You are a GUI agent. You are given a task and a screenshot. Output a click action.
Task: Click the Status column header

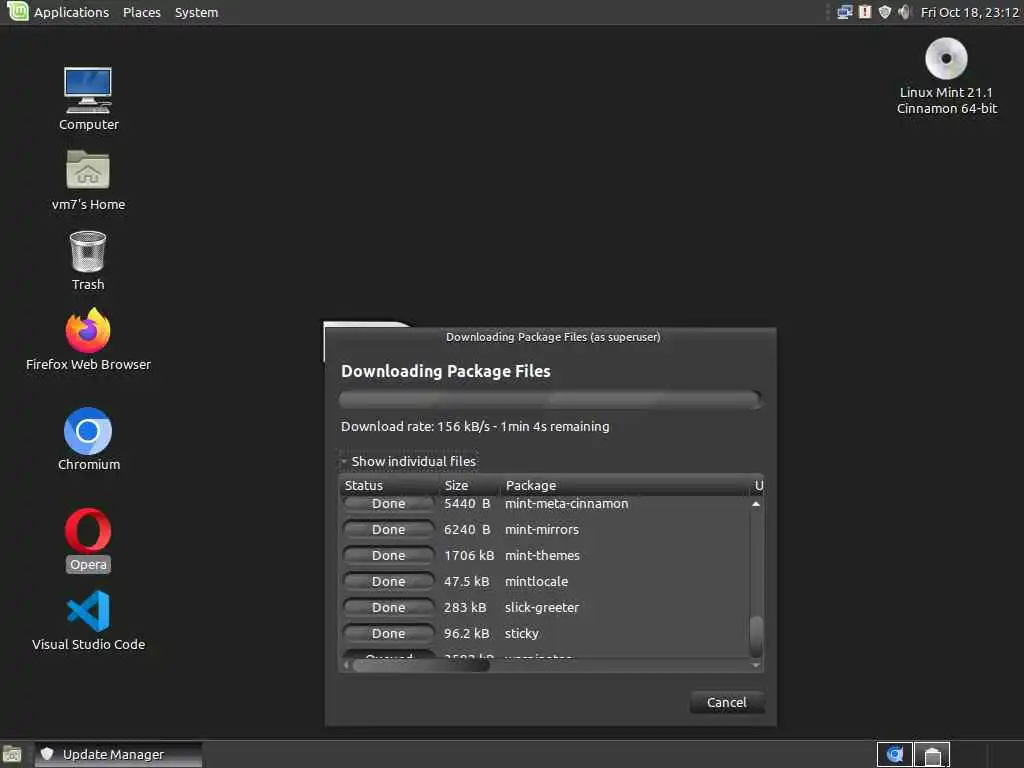coord(389,485)
